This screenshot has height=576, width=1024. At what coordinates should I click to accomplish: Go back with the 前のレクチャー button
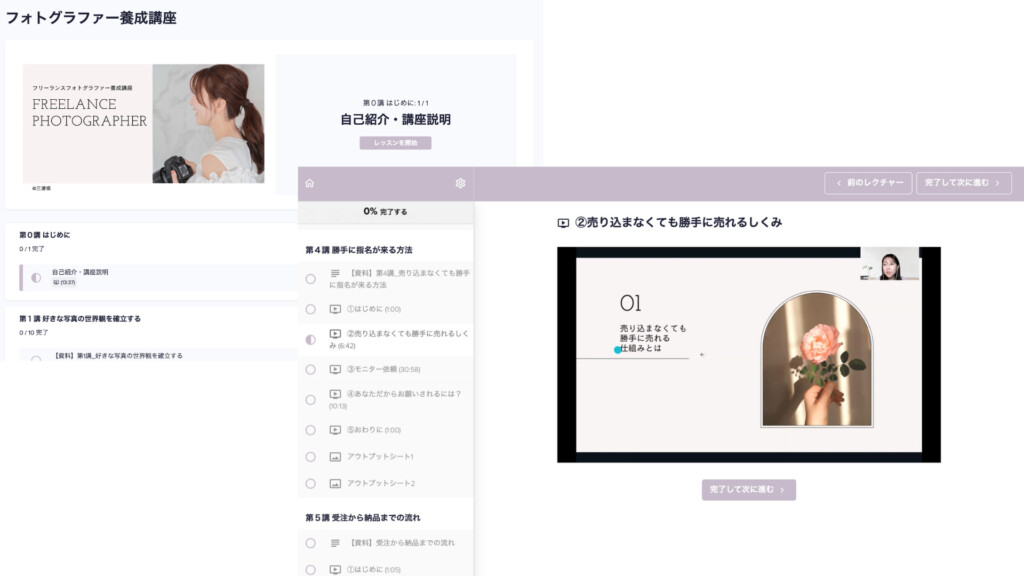pyautogui.click(x=867, y=183)
